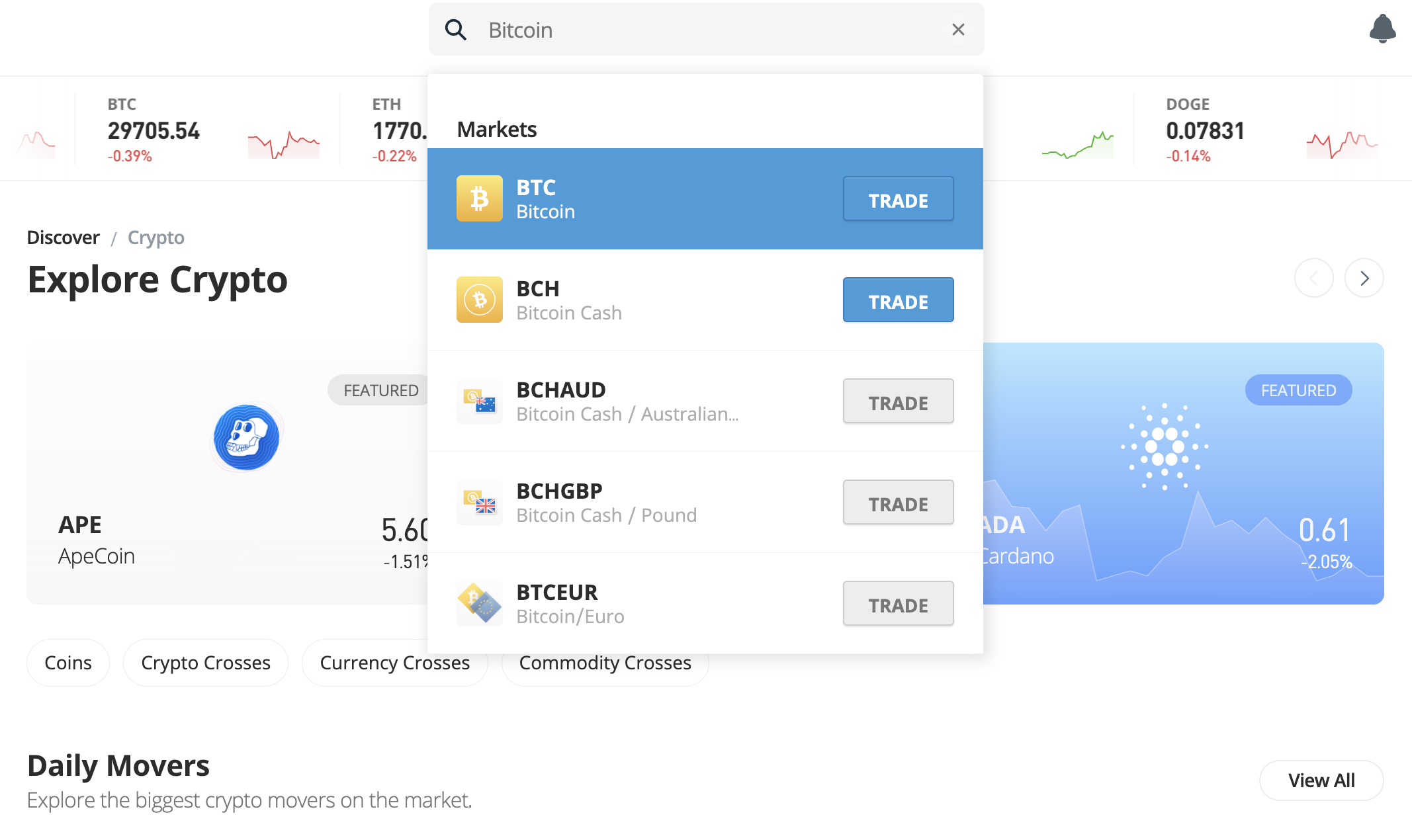The image size is (1412, 840).
Task: Trade the BCHAUD pair
Action: click(x=898, y=401)
